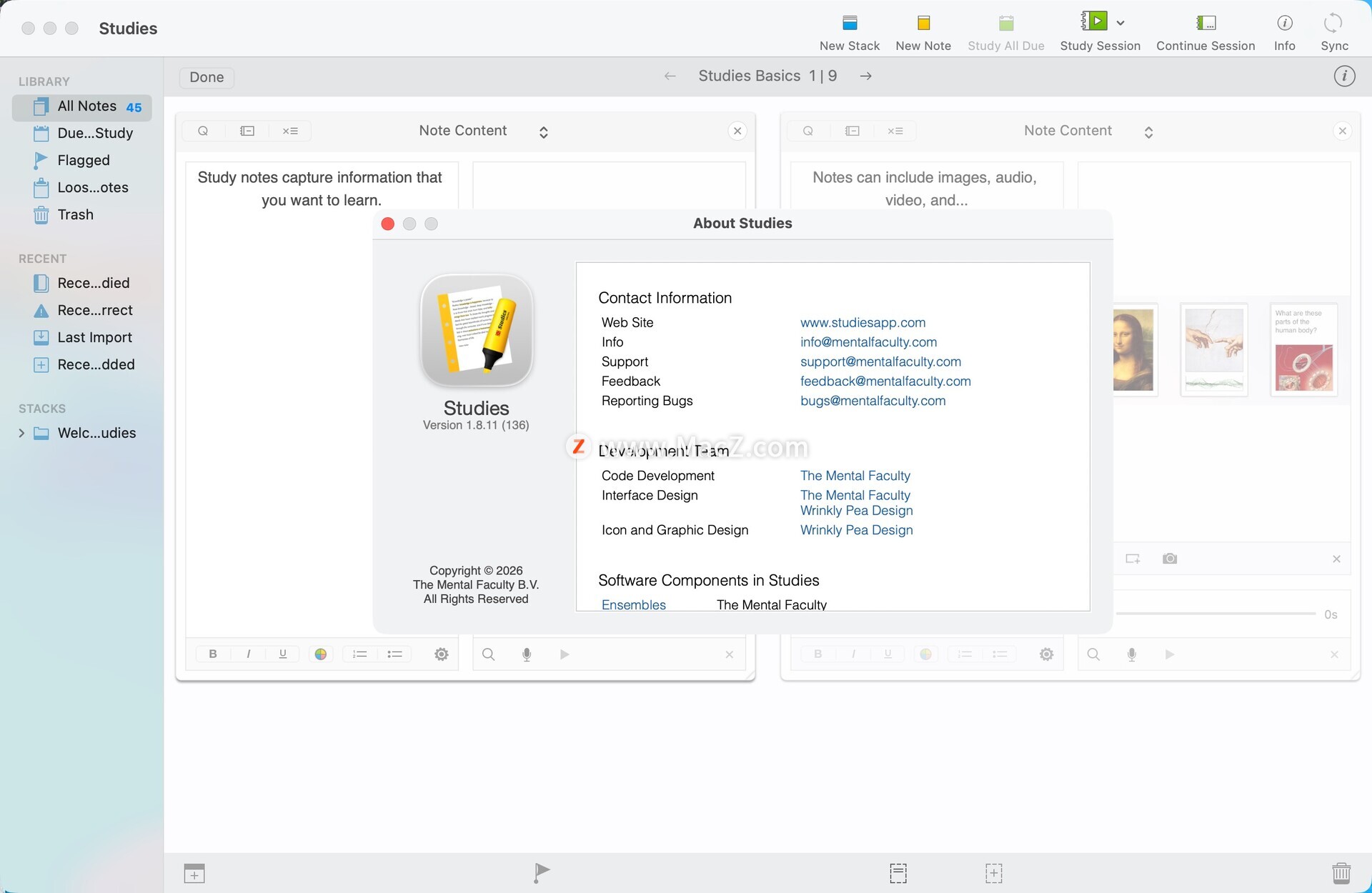Click the flag icon in bottom bar

tap(542, 872)
